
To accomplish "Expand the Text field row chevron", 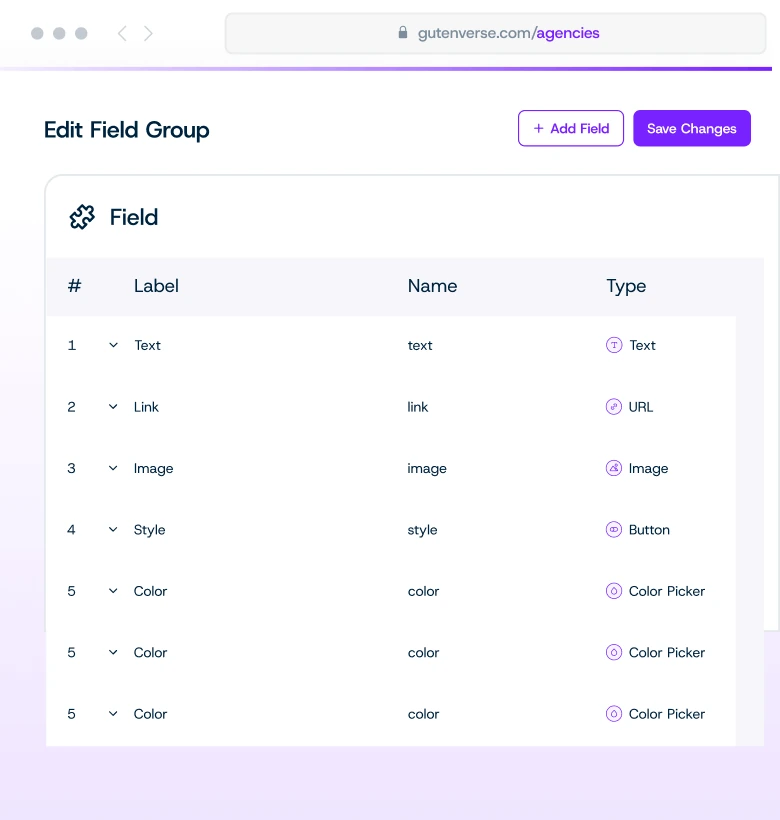I will coord(113,345).
